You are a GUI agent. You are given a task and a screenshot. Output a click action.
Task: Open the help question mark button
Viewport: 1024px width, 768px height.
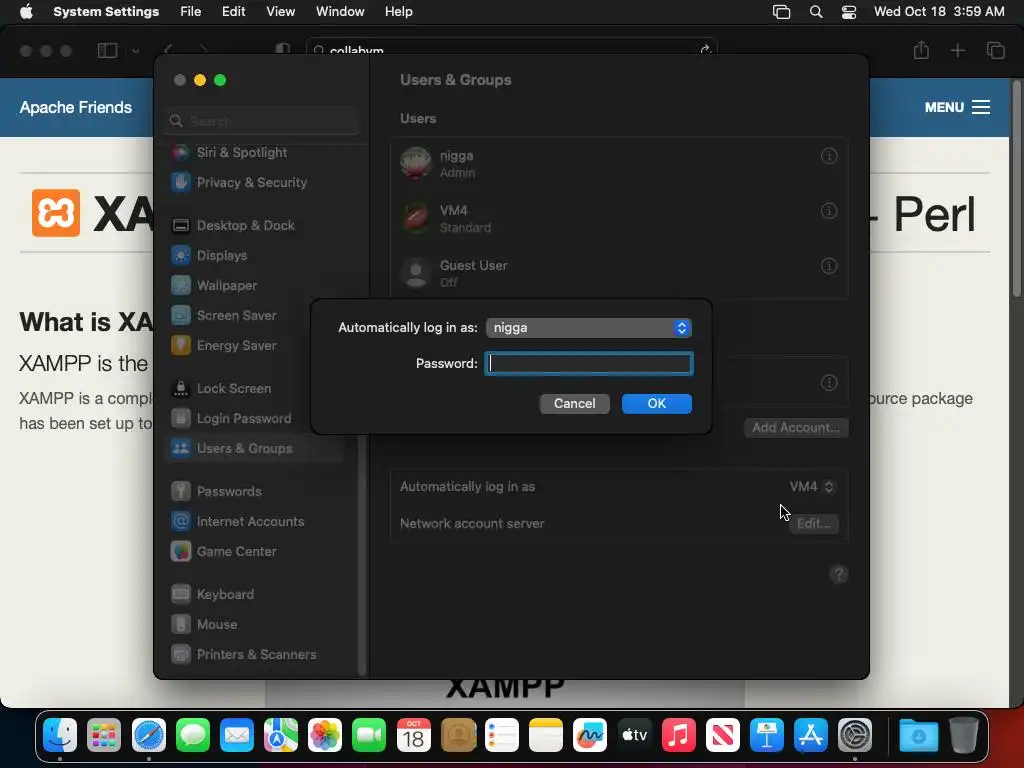839,574
